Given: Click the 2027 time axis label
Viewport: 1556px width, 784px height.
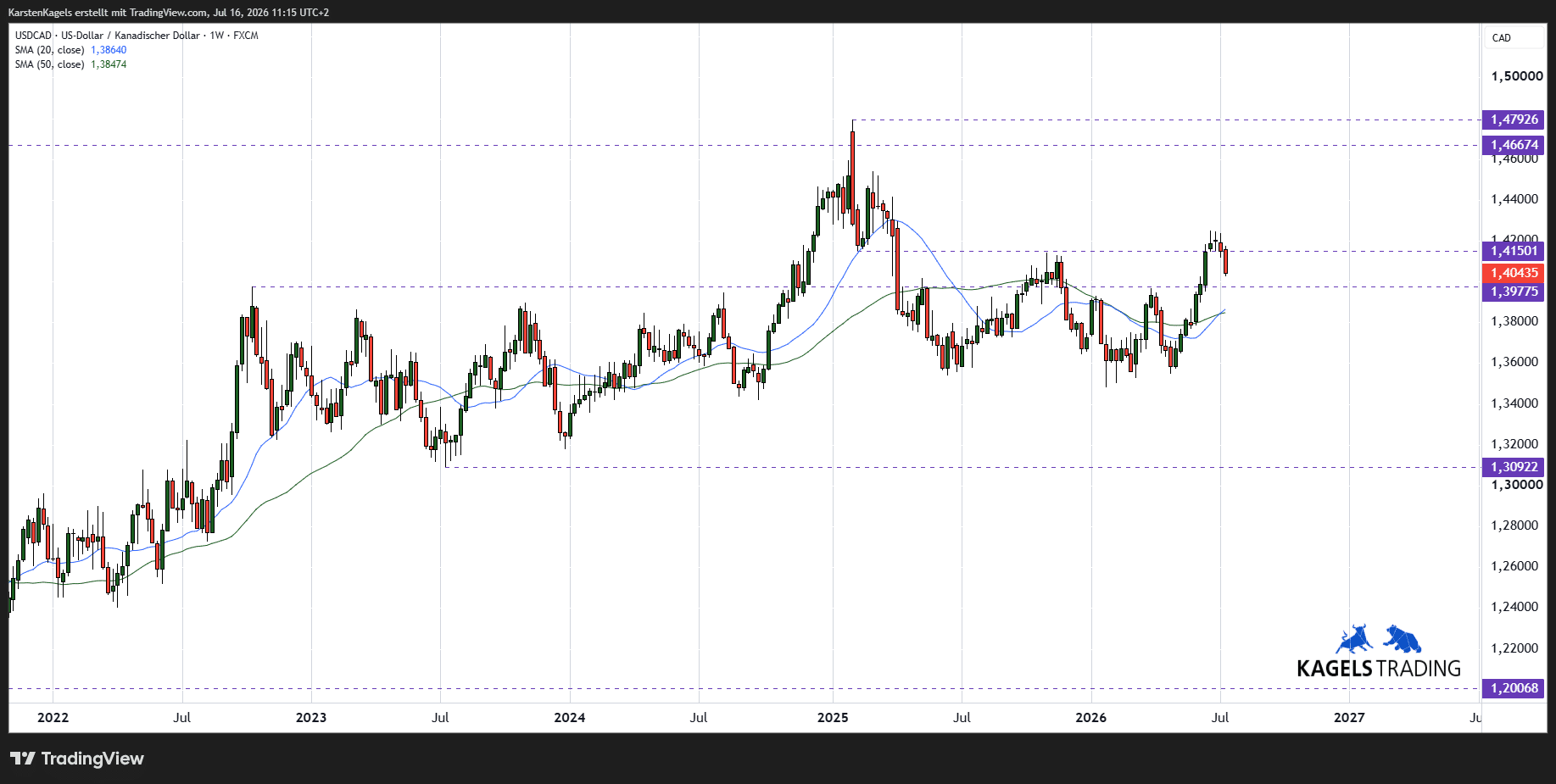Looking at the screenshot, I should pos(1349,718).
